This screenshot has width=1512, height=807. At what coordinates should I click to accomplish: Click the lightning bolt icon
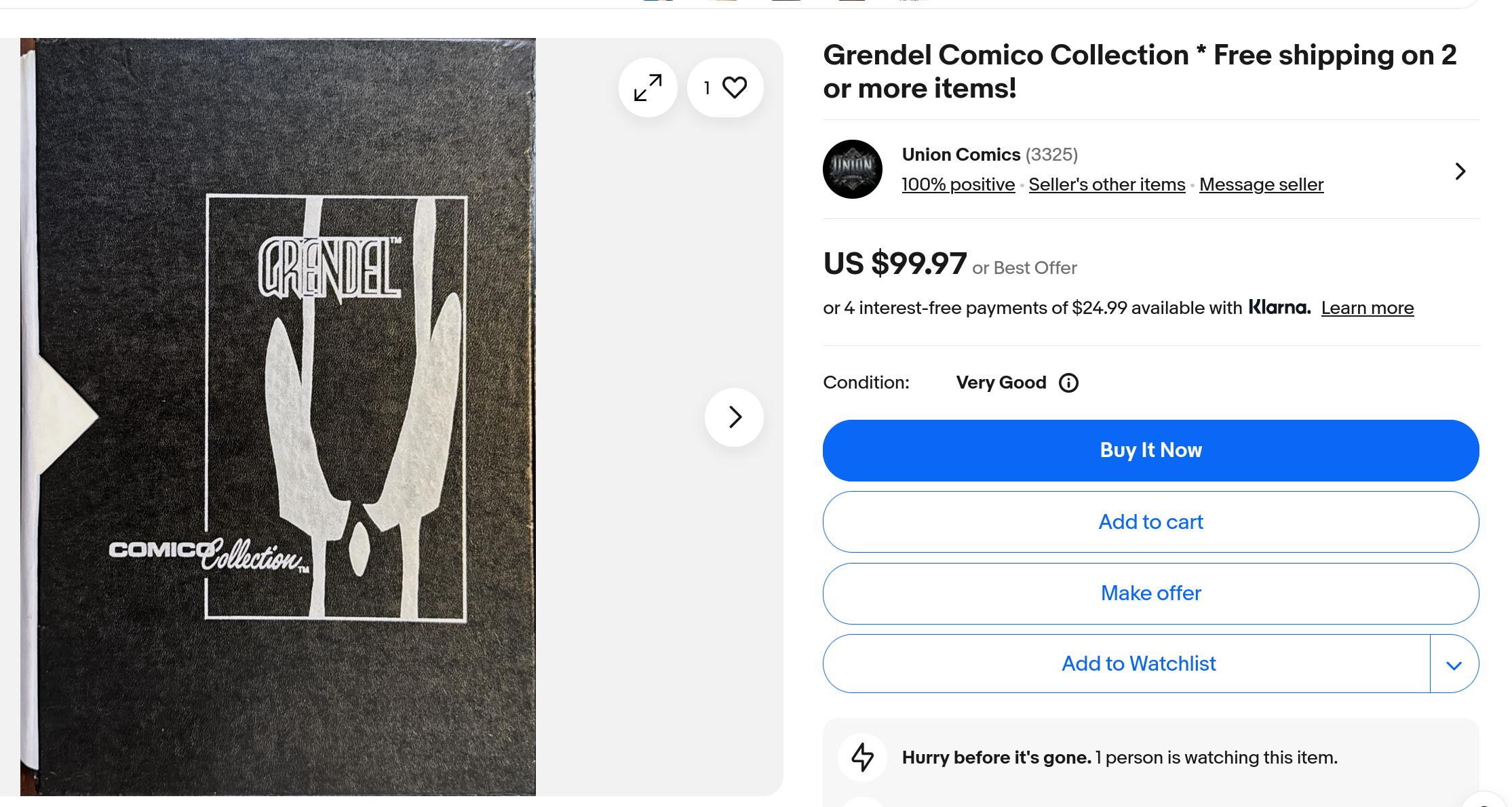[862, 757]
